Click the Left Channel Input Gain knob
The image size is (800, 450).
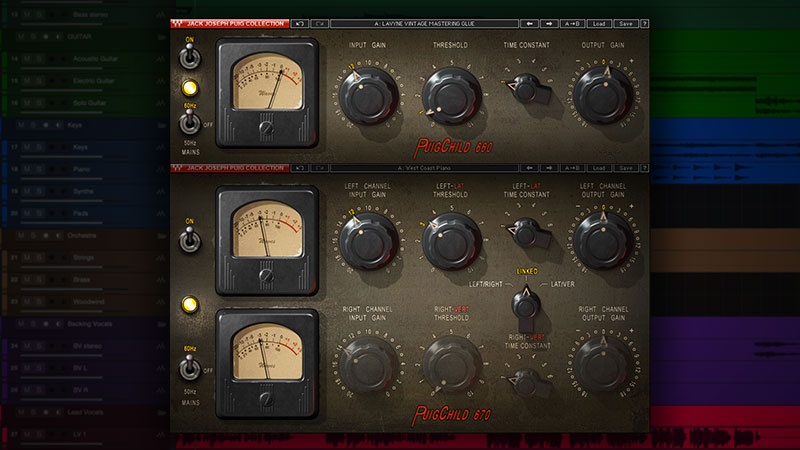pos(368,242)
